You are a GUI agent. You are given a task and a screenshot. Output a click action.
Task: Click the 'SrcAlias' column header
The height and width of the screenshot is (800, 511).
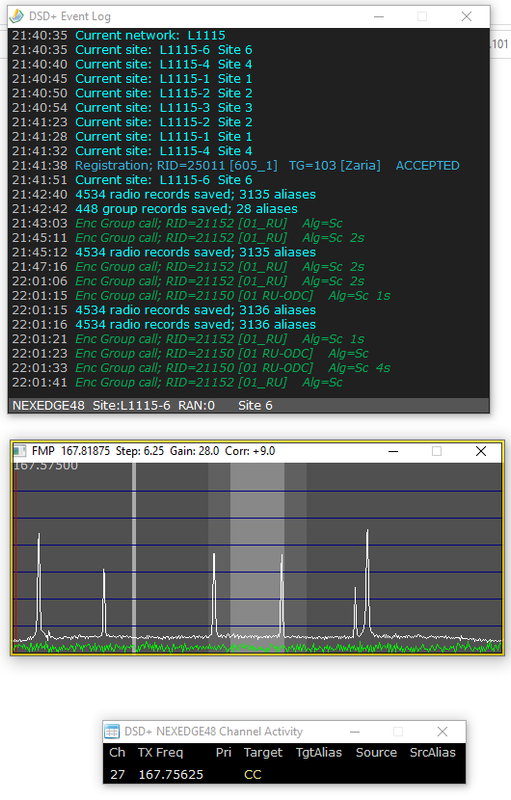coord(432,753)
